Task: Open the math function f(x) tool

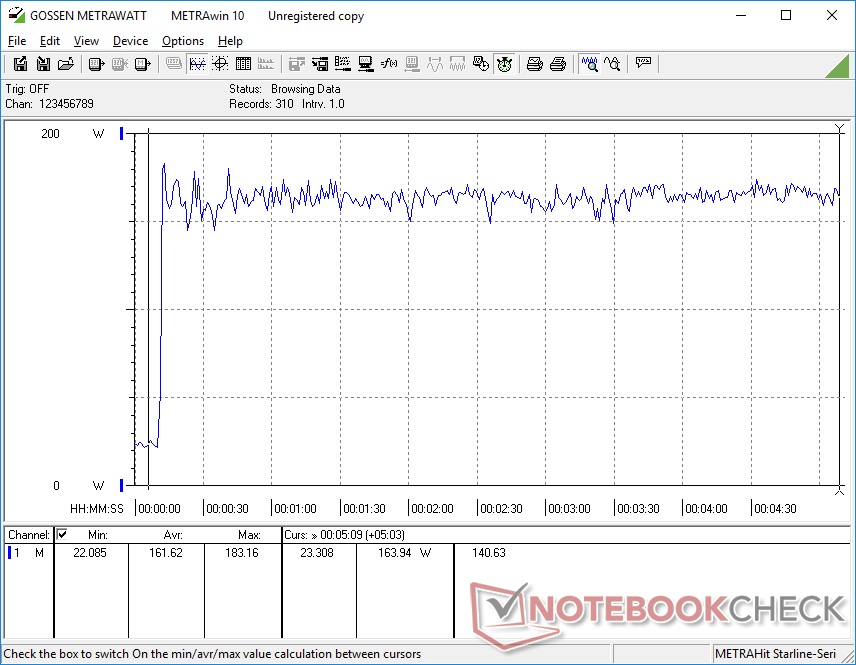Action: pyautogui.click(x=389, y=64)
